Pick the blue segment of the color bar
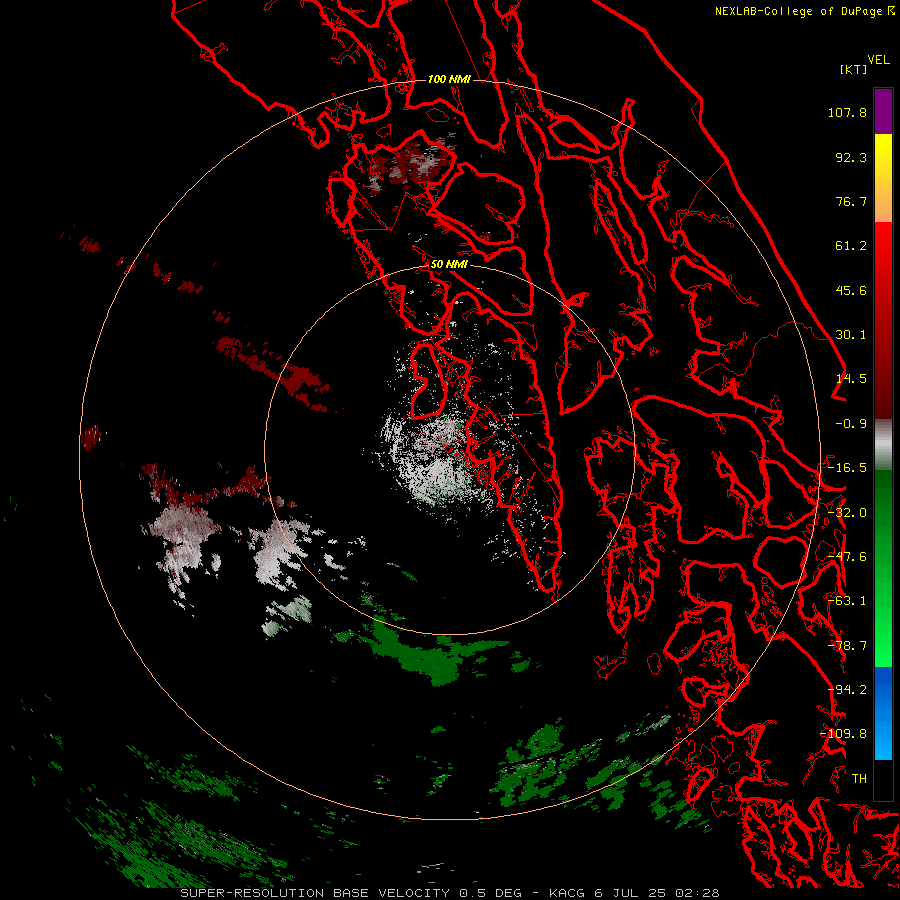The height and width of the screenshot is (900, 900). [883, 713]
